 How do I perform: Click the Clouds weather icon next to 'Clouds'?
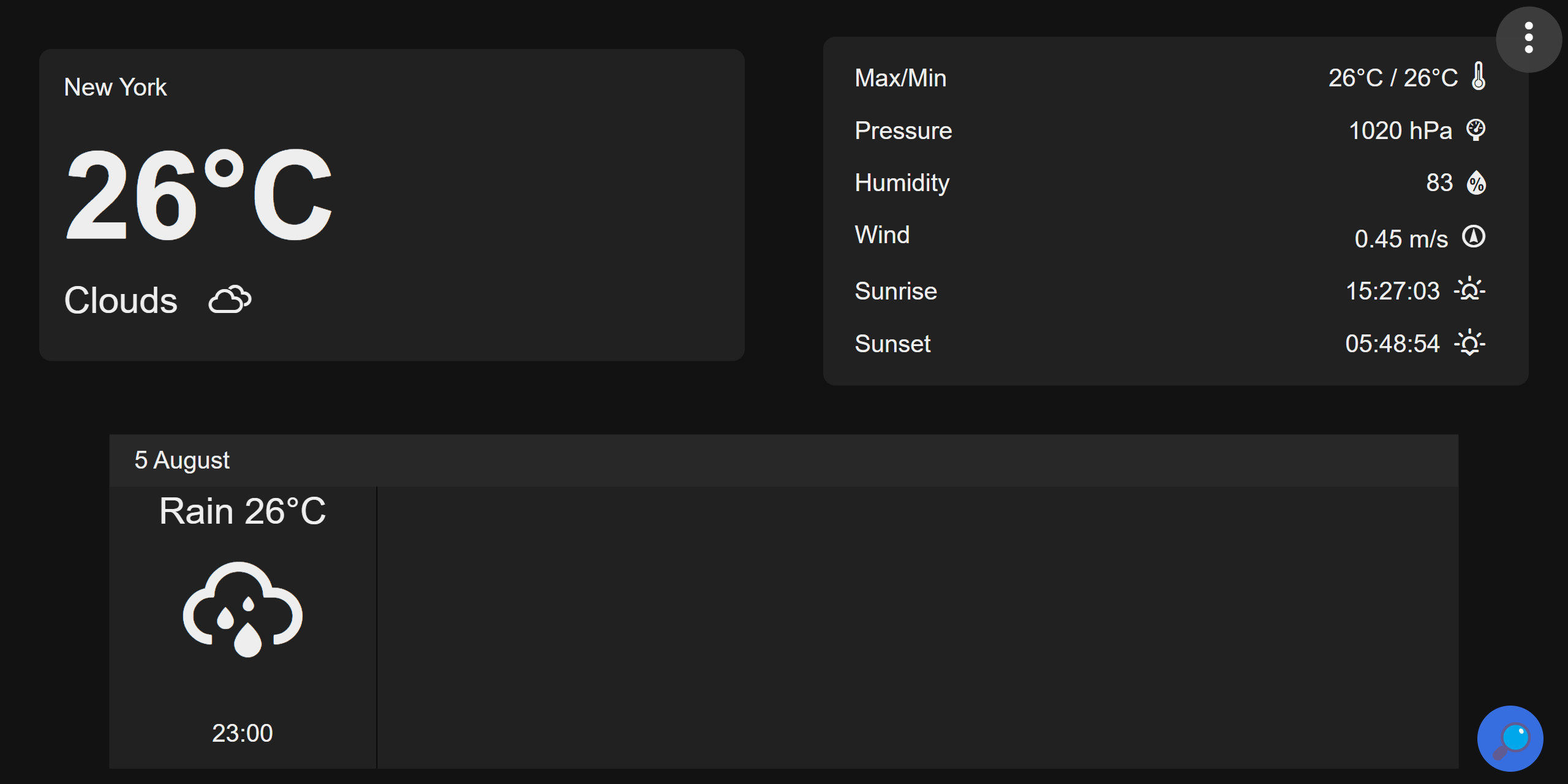click(230, 300)
